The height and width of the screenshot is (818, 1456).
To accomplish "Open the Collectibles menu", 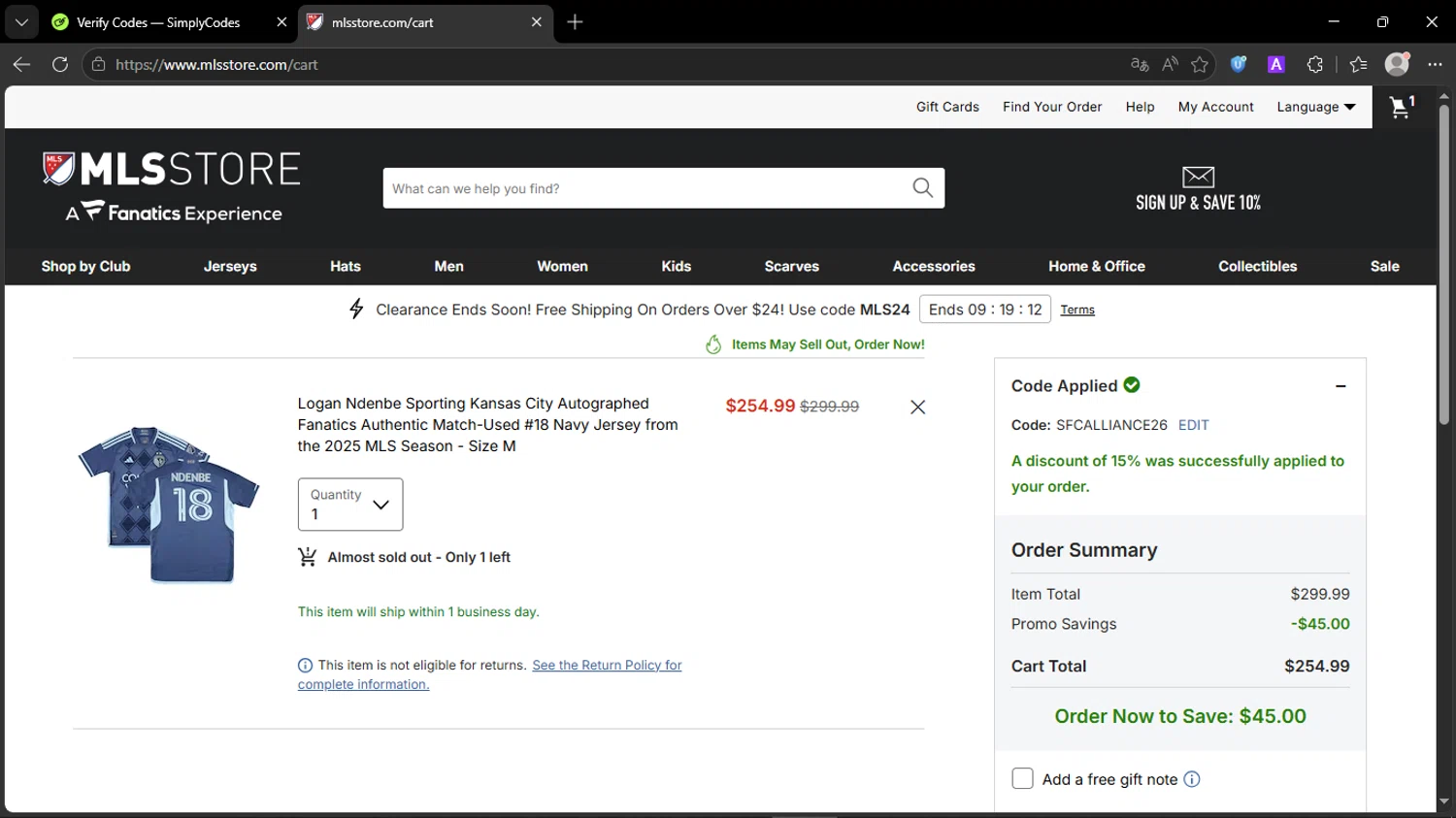I will click(x=1257, y=266).
